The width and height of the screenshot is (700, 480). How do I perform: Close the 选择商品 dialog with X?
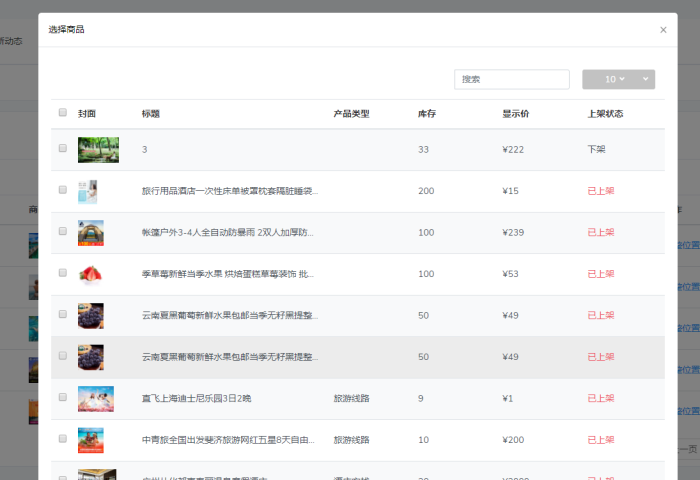663,30
